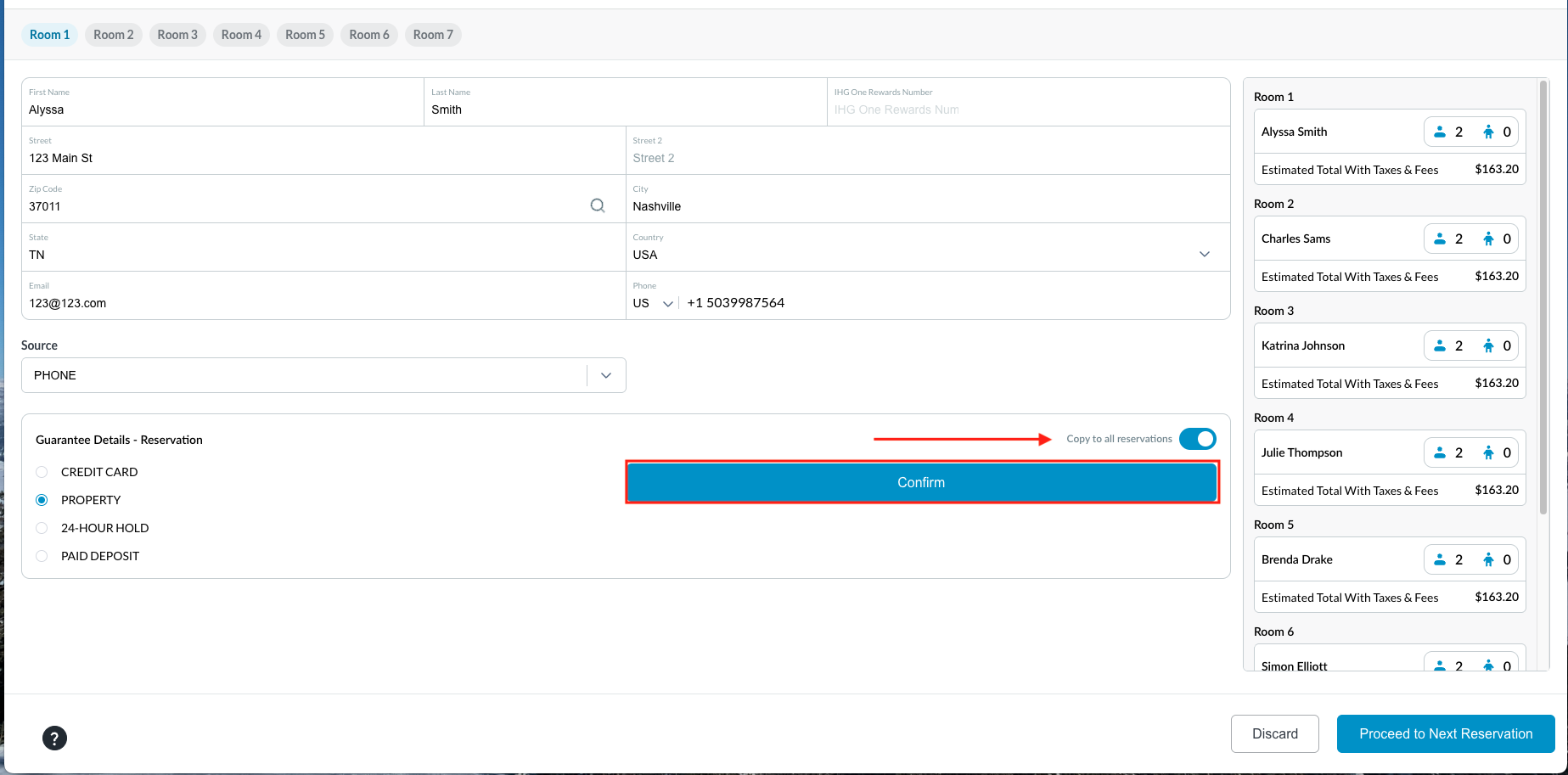This screenshot has width=1568, height=775.
Task: Click the adult guest icon for Brenda Drake
Action: pos(1440,559)
